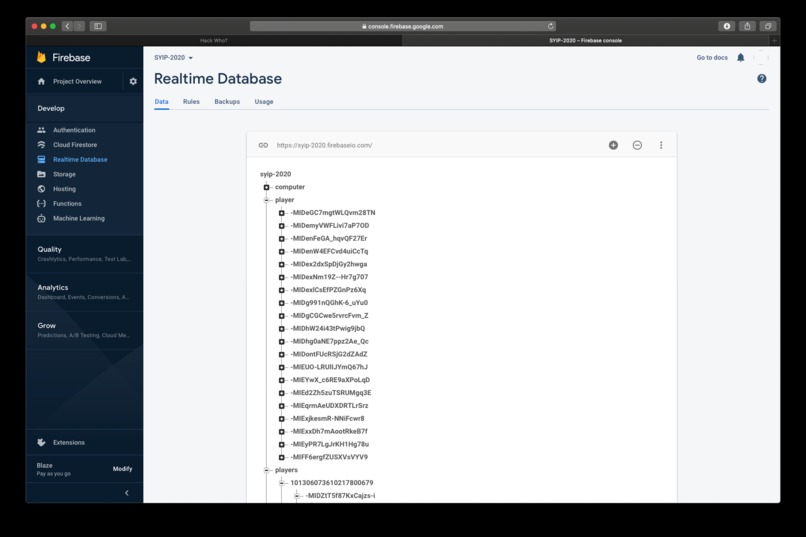Click the minus circle remove icon
This screenshot has height=537, width=806.
point(637,145)
